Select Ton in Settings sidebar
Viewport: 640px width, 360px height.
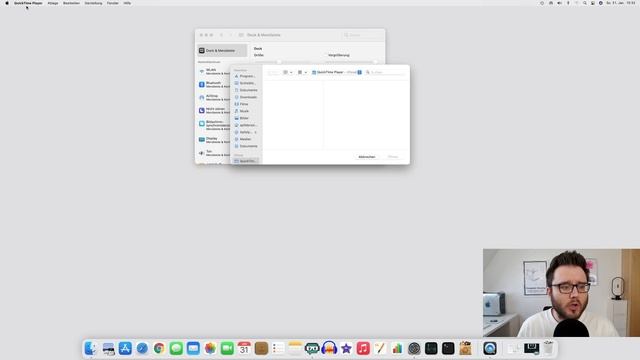[215, 153]
